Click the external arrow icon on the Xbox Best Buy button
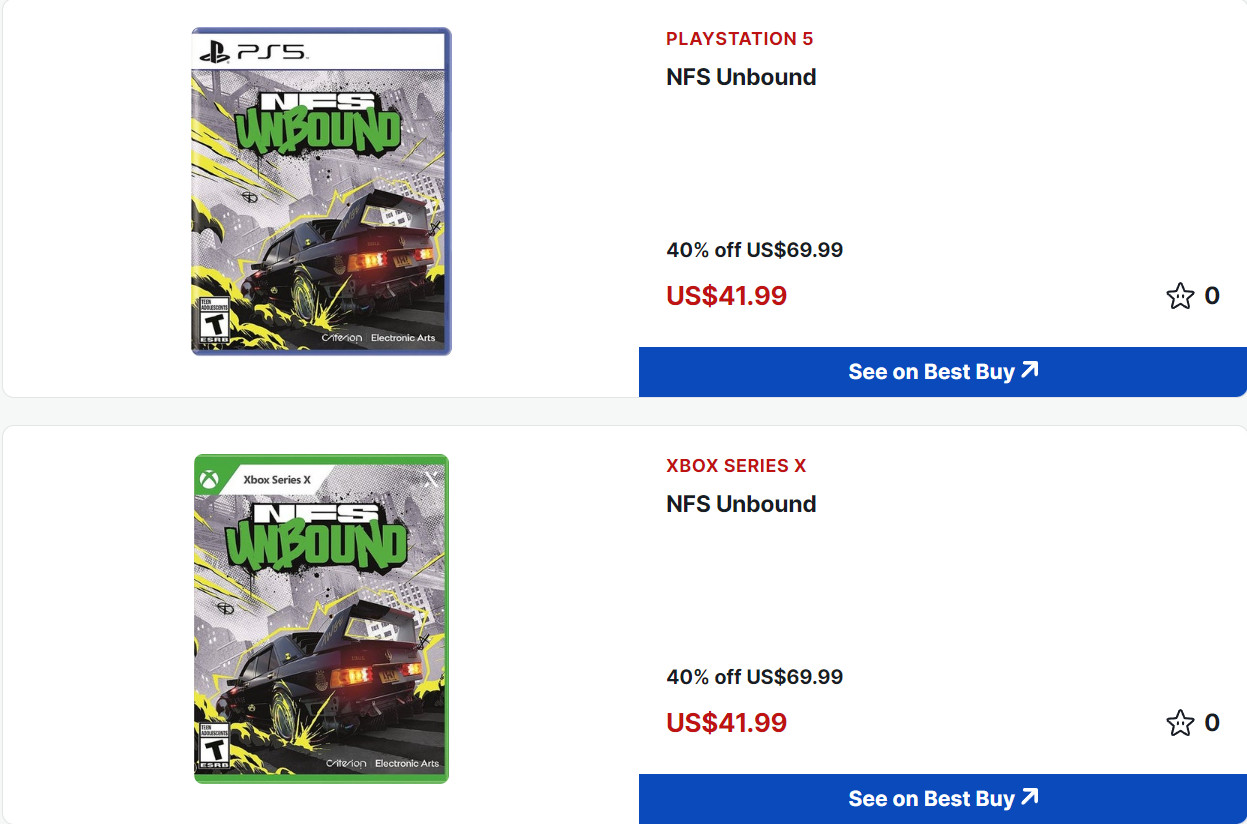This screenshot has width=1247, height=824. point(1030,797)
